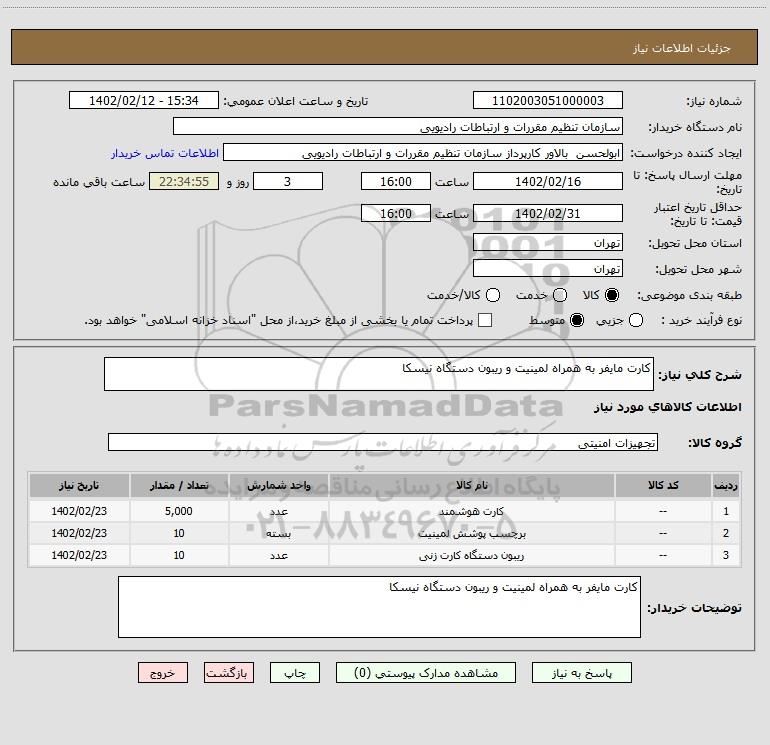This screenshot has width=770, height=745.
Task: Click the جزئیات اطلاعات نیاز header title
Action: (682, 48)
